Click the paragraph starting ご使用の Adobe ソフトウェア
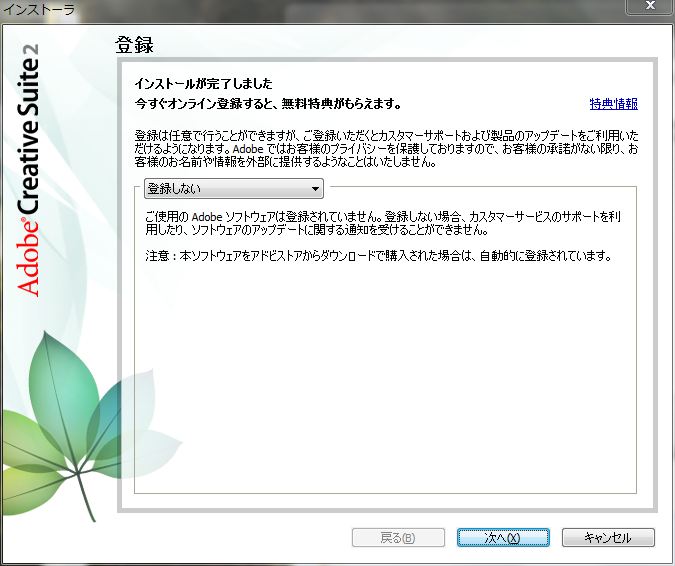Image resolution: width=675 pixels, height=566 pixels. tap(383, 223)
